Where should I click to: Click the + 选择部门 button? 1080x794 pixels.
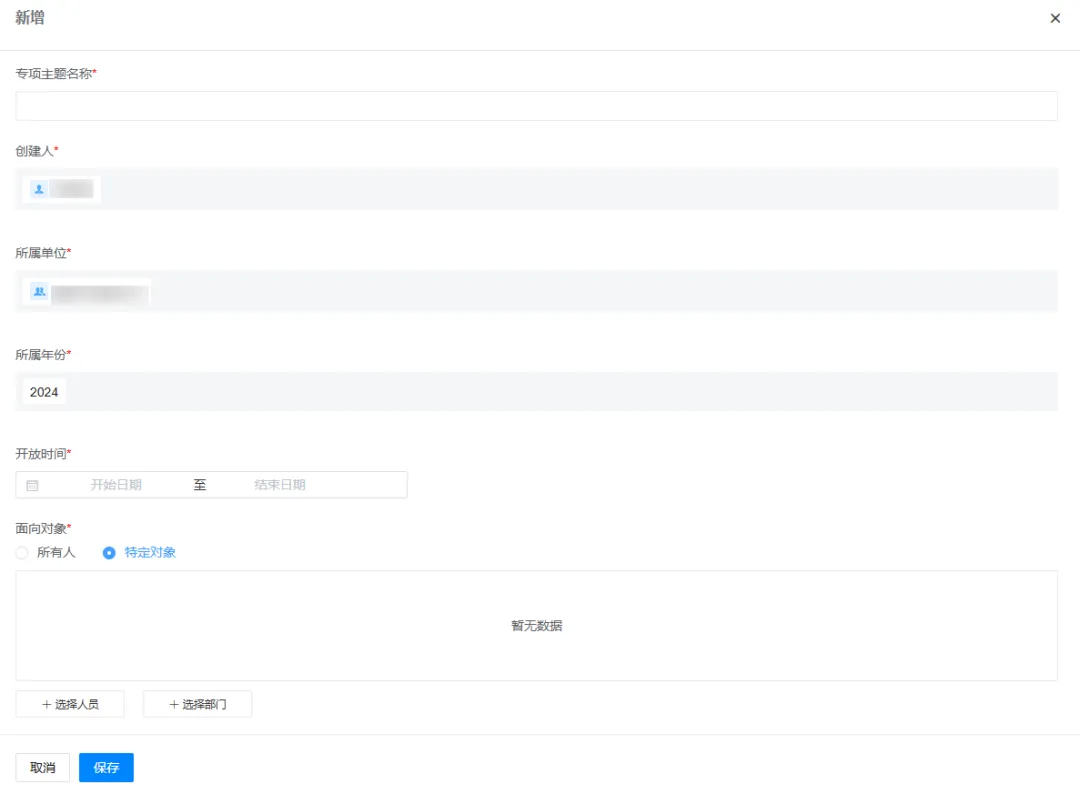(x=198, y=704)
